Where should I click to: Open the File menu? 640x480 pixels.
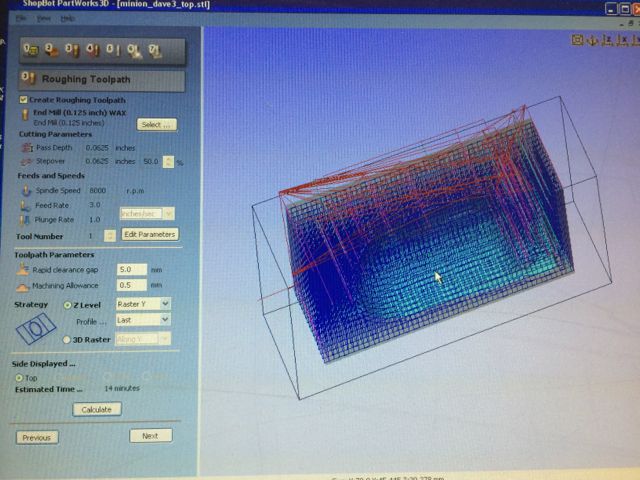coord(21,18)
